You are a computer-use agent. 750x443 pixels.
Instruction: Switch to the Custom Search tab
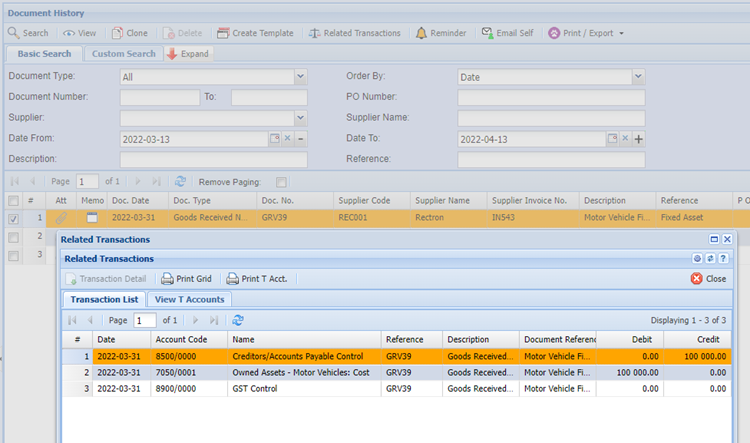(x=124, y=54)
